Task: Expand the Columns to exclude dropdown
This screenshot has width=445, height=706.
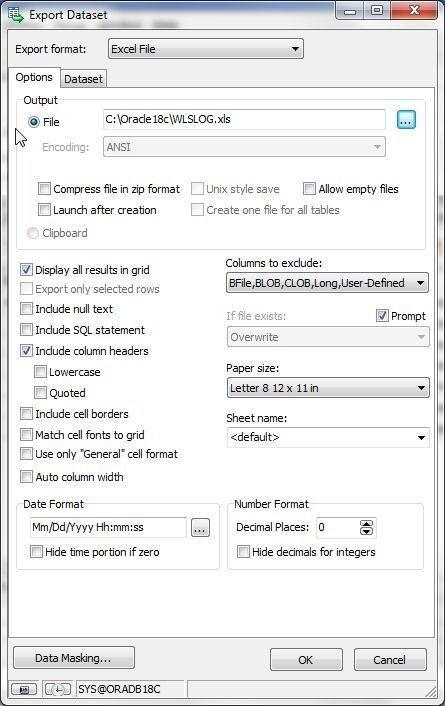Action: click(x=327, y=283)
